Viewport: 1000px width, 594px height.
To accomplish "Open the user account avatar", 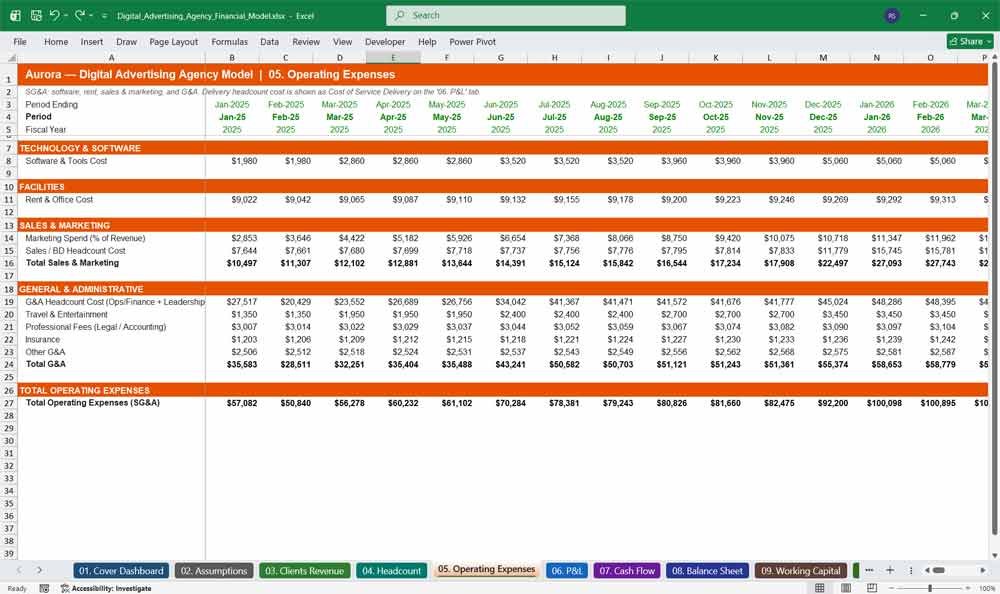I will 892,15.
